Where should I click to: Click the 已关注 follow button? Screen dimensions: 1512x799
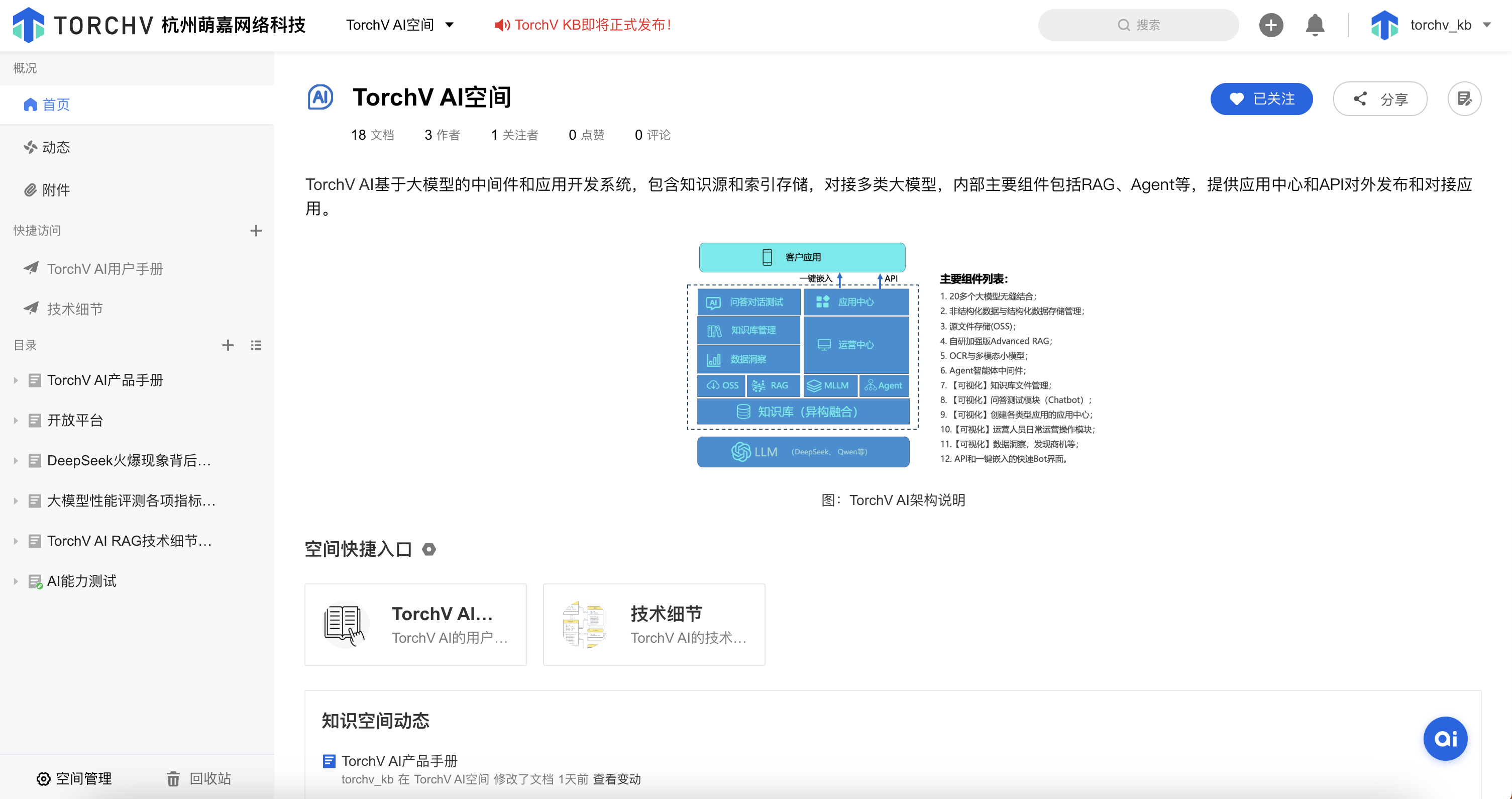point(1261,98)
